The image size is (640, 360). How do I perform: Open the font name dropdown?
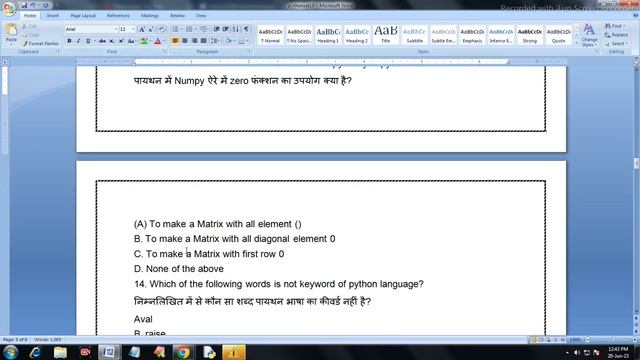point(116,29)
